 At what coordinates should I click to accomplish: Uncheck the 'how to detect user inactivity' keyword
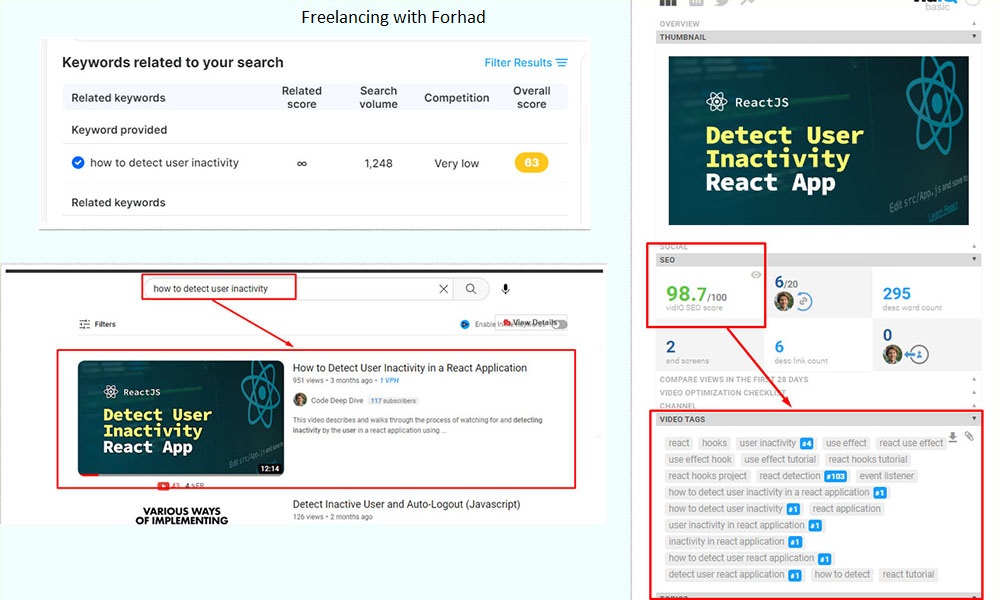point(77,162)
